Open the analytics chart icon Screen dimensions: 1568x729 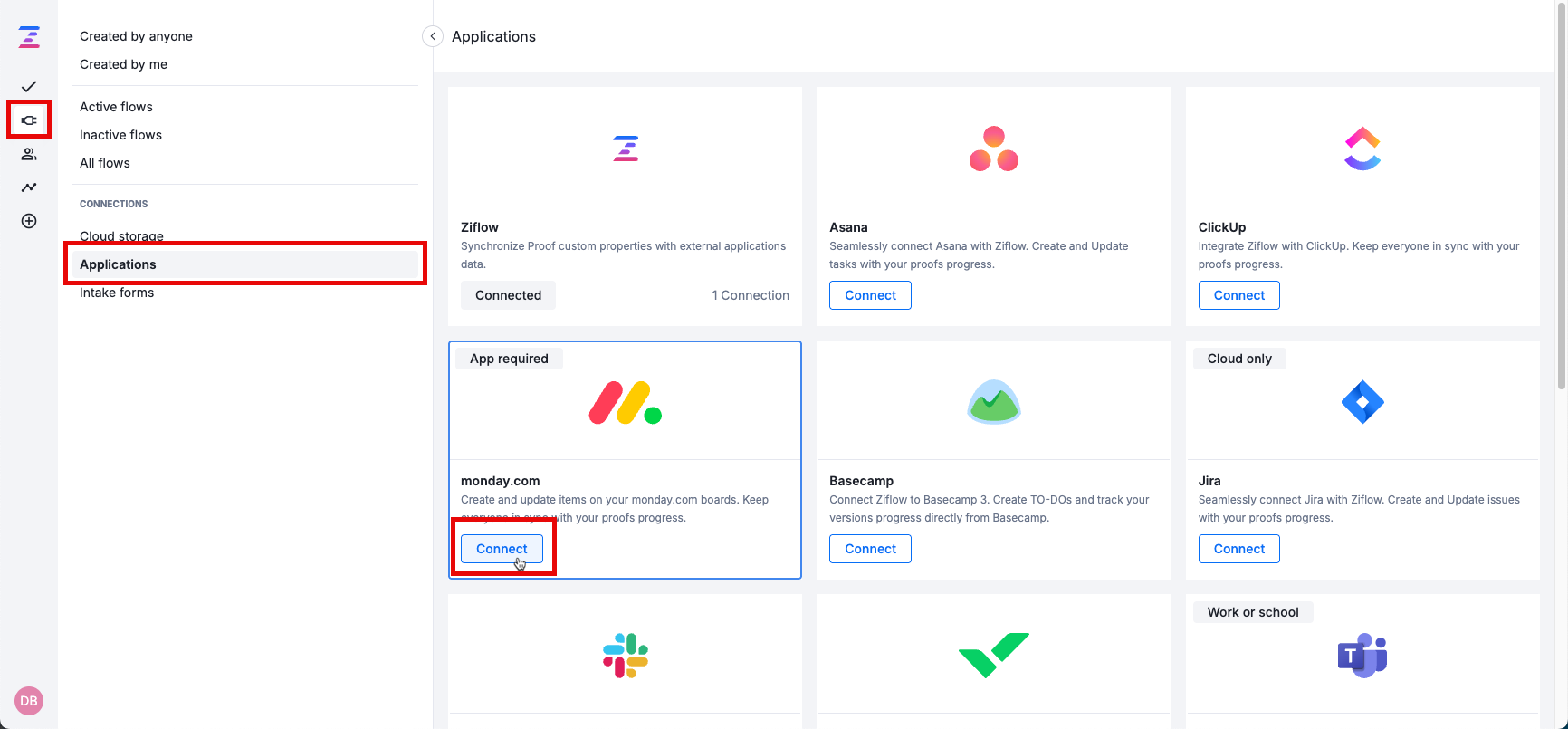point(29,187)
